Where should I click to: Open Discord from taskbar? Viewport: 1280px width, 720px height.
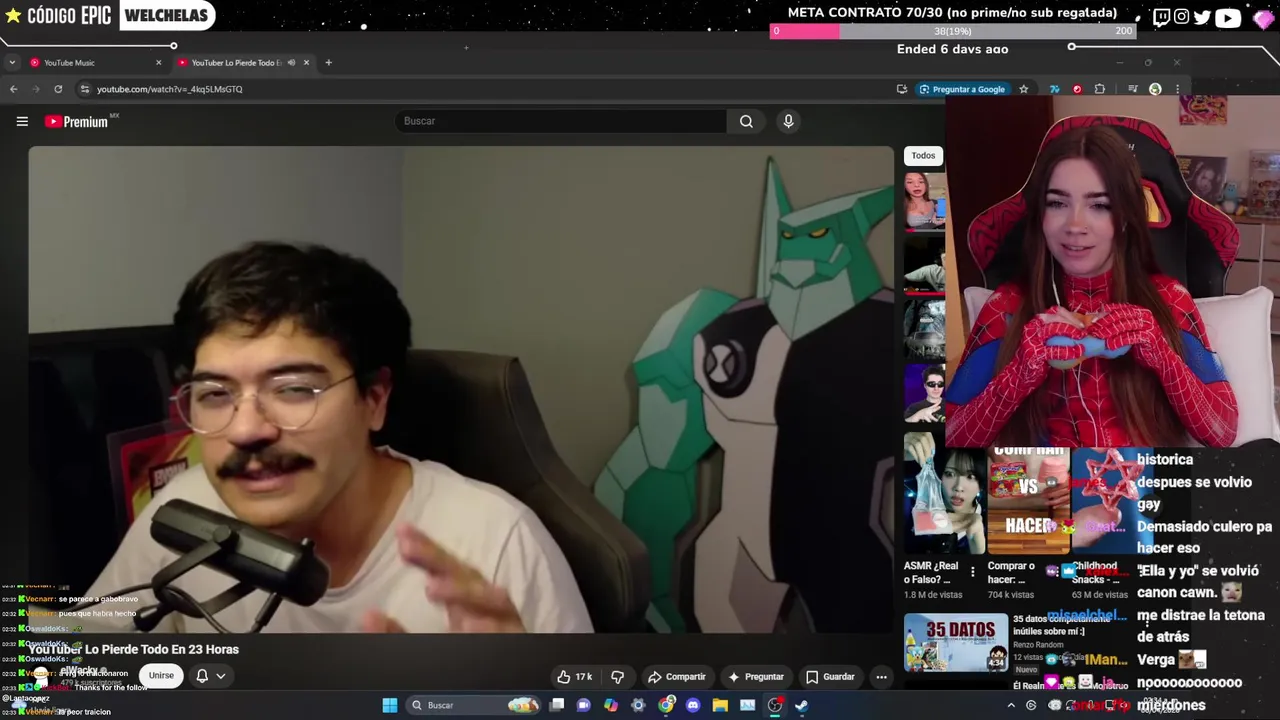pyautogui.click(x=693, y=705)
